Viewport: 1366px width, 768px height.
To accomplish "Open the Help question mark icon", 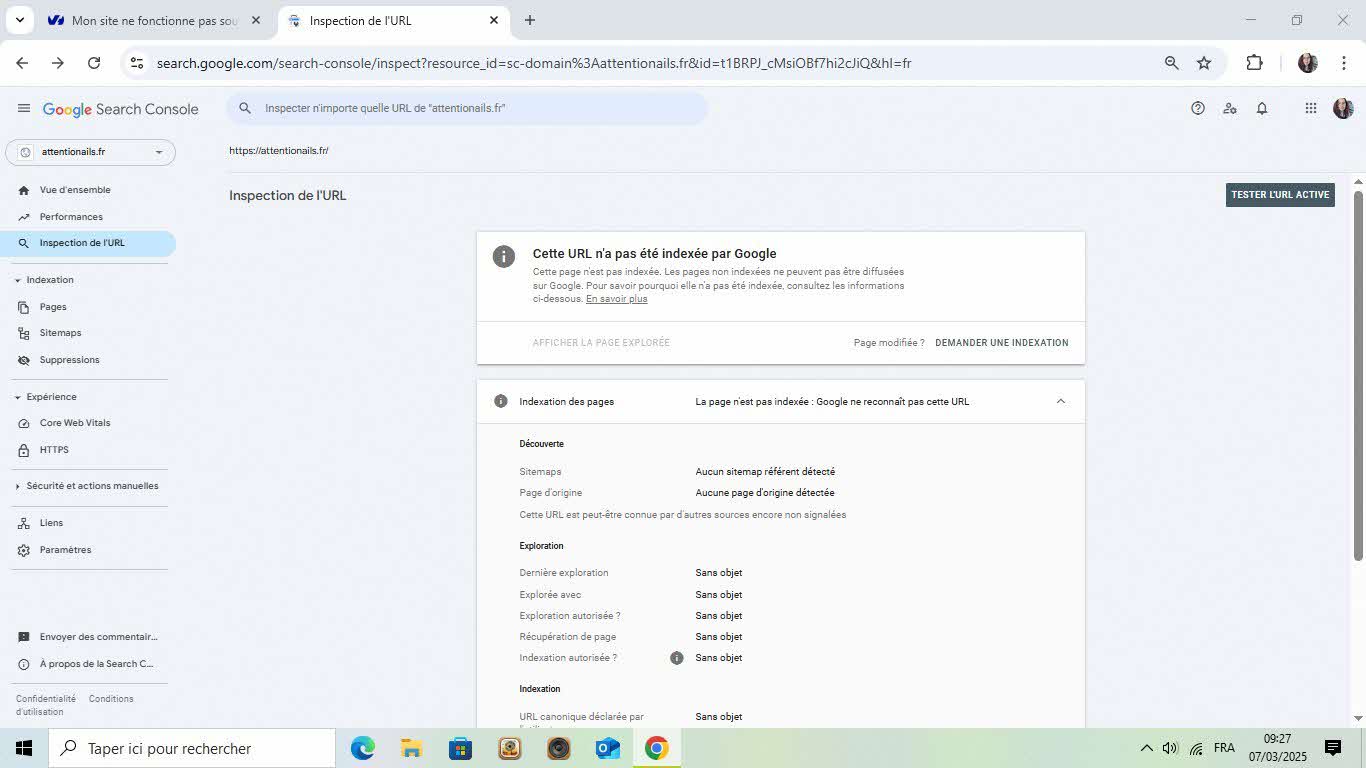I will tap(1198, 108).
